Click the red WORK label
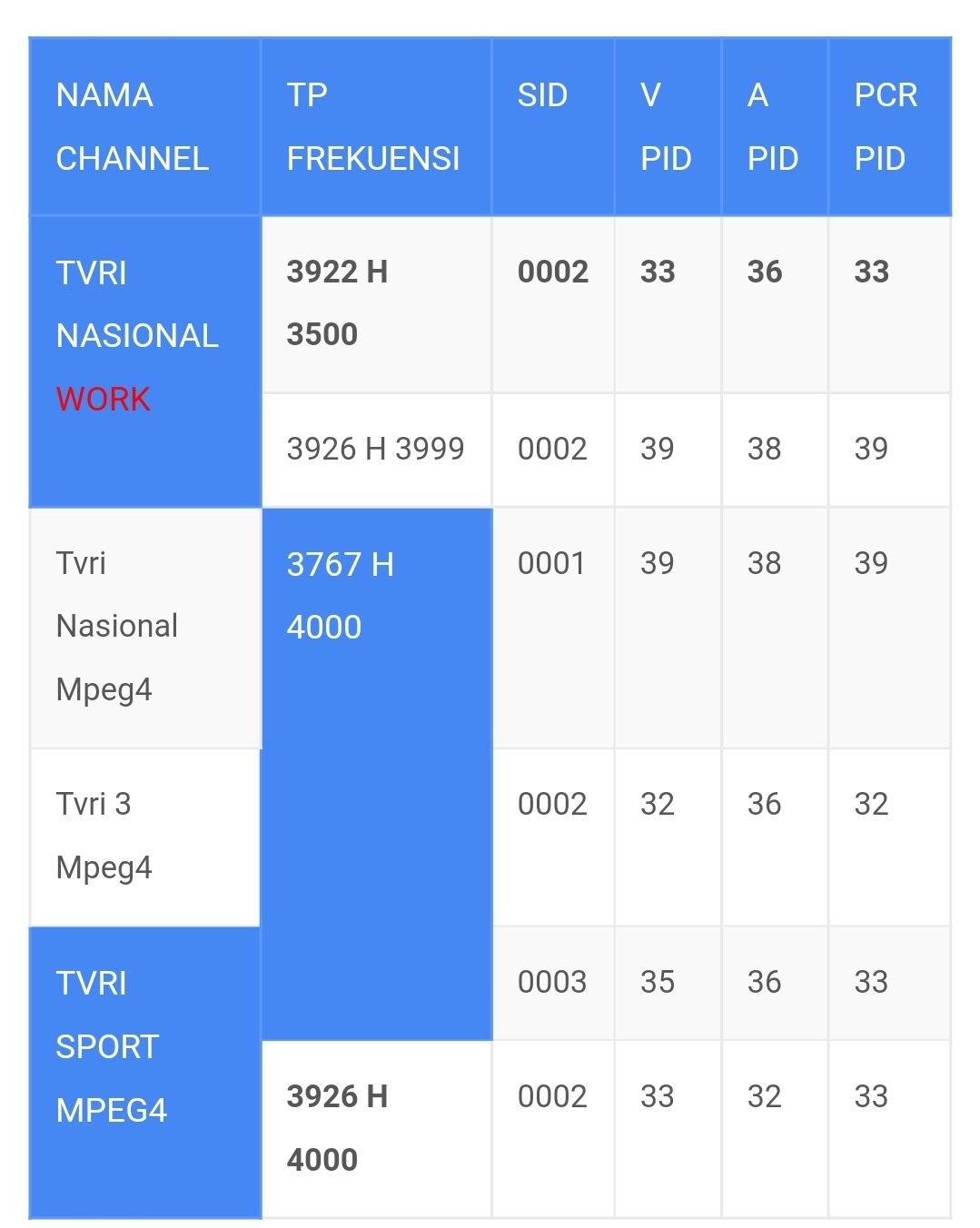The height and width of the screenshot is (1228, 980). (x=103, y=399)
